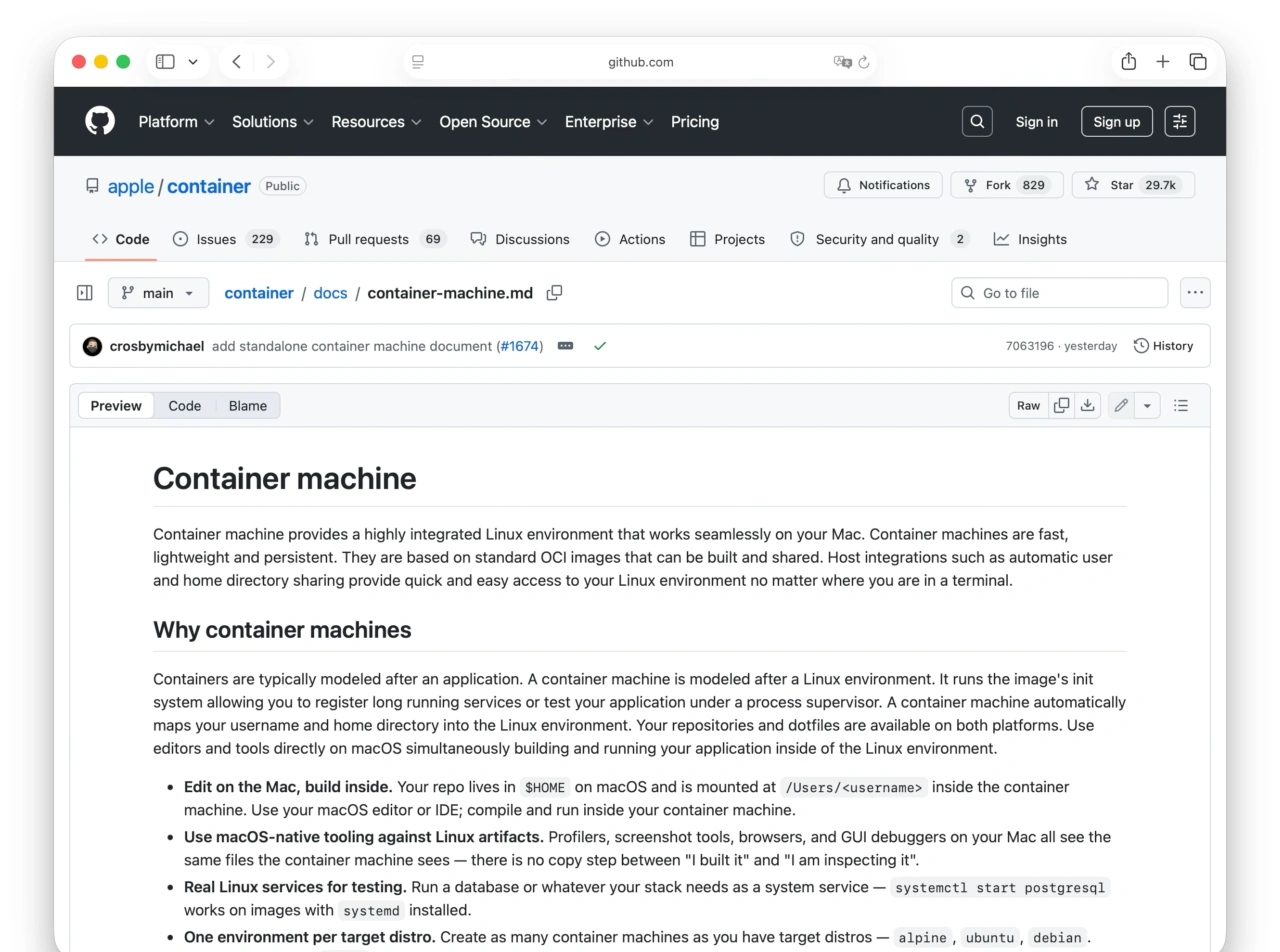Go back with Safari's back arrow

tap(237, 62)
